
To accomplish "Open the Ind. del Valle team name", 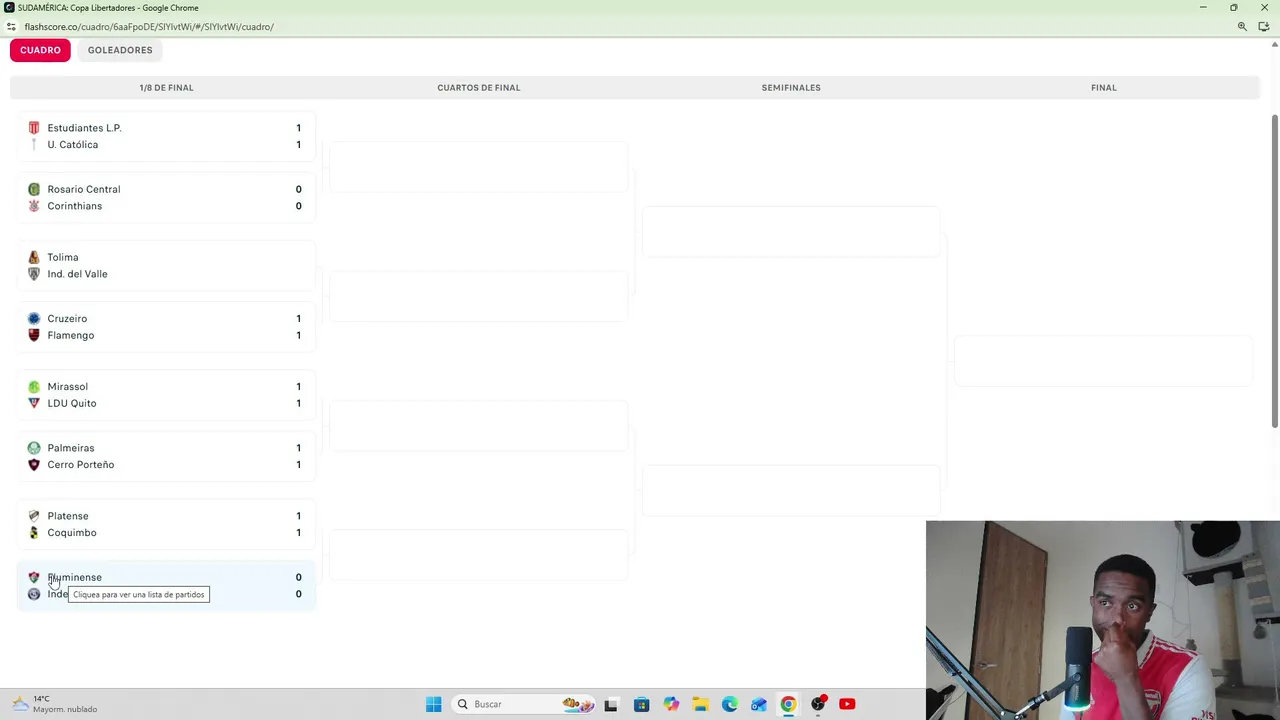I will [x=77, y=274].
